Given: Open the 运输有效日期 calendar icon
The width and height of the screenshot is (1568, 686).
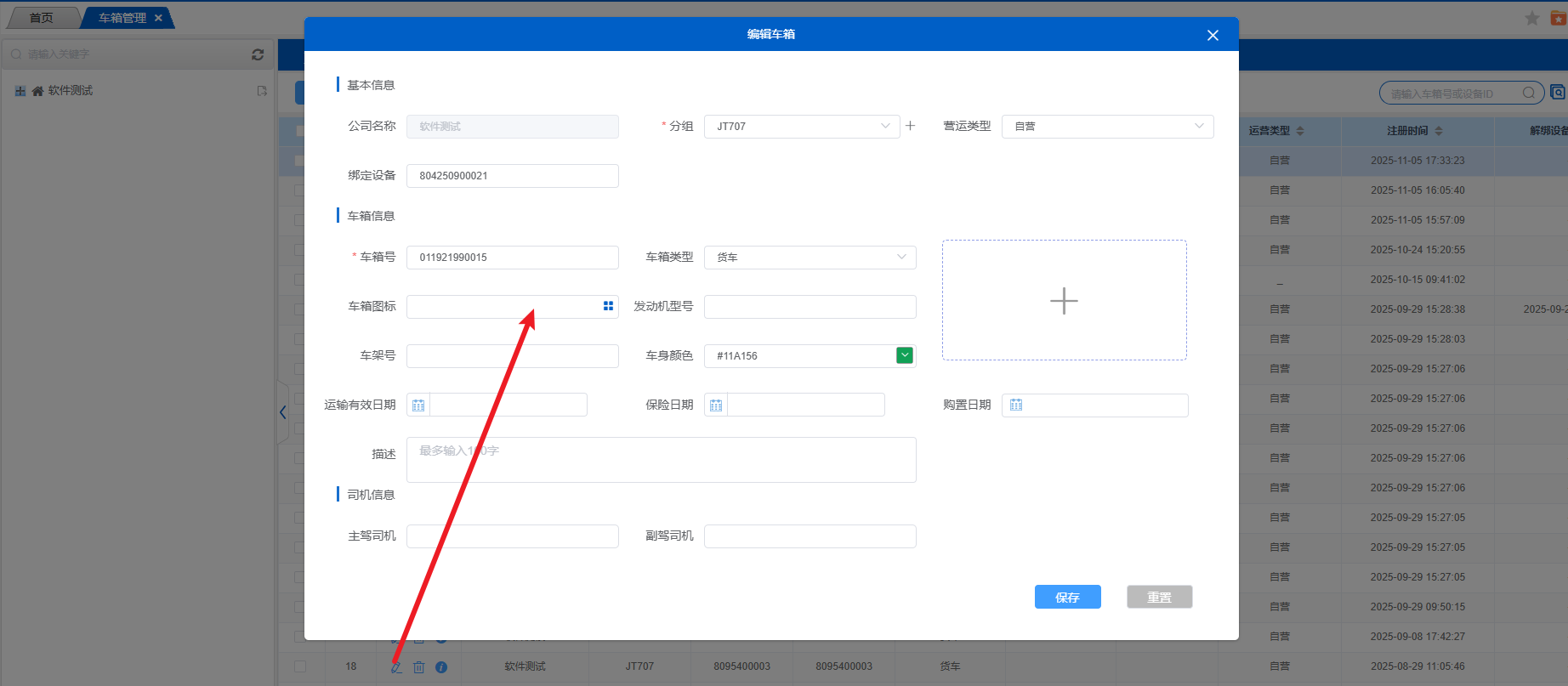Looking at the screenshot, I should click(418, 405).
